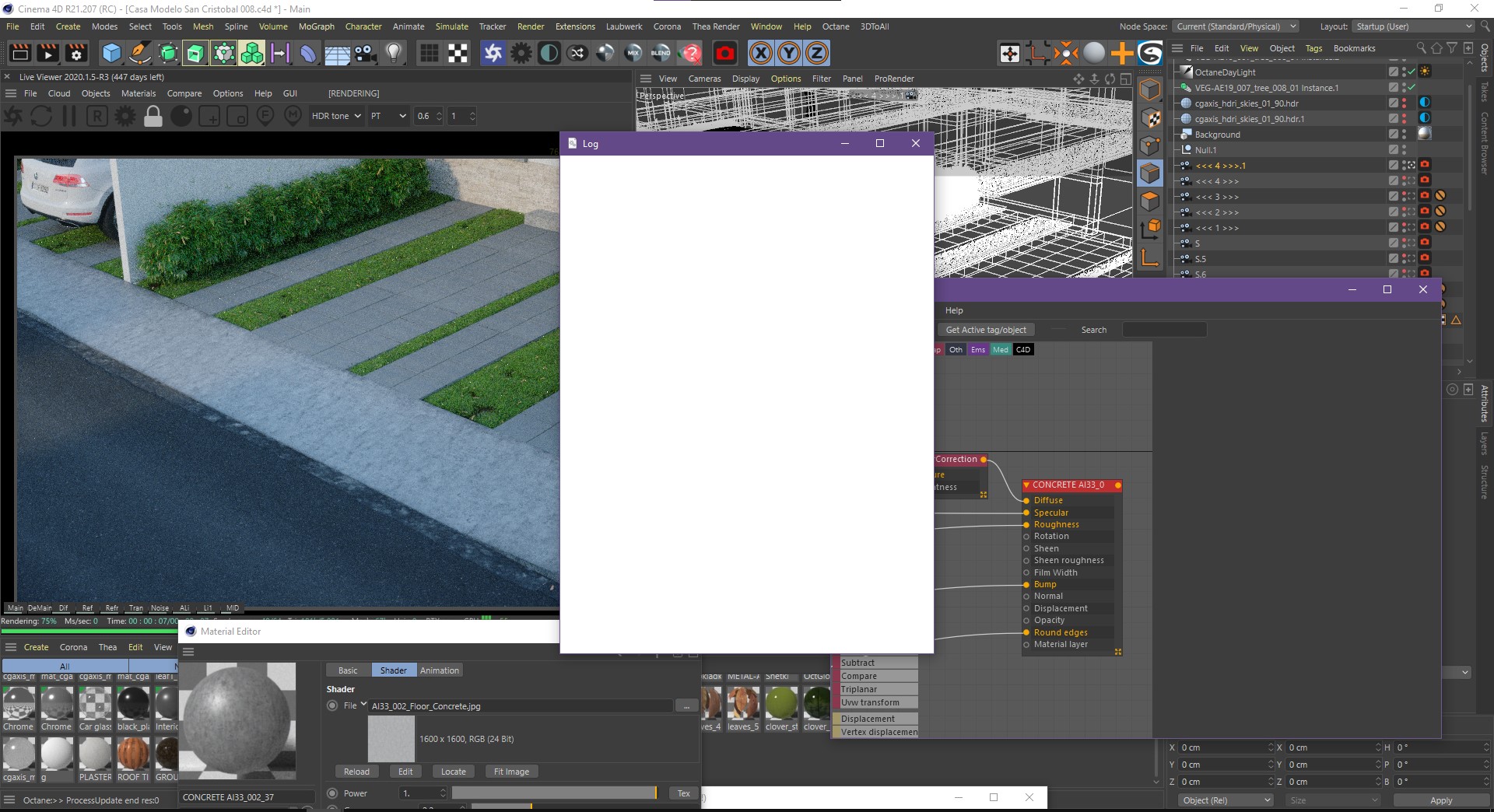Toggle green checkmark on OctaneDayLight row
The image size is (1494, 812).
(1411, 72)
